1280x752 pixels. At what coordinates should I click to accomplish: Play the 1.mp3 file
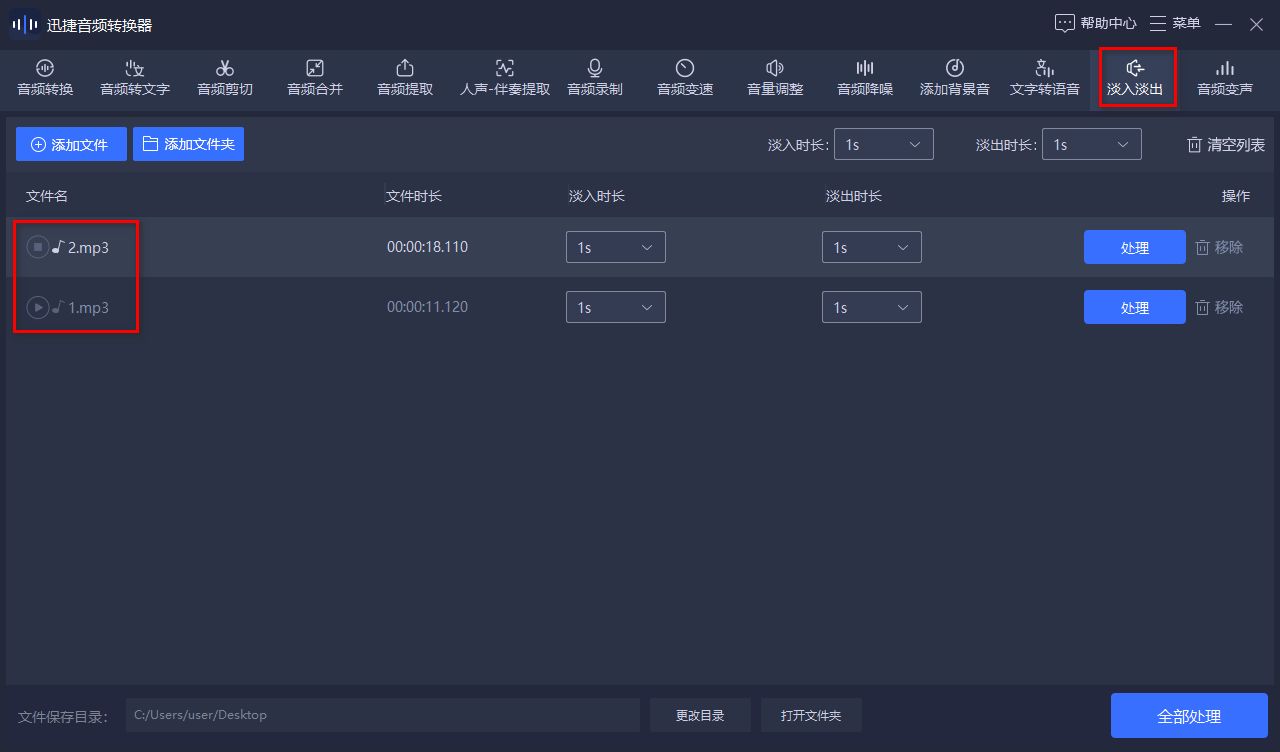[37, 307]
